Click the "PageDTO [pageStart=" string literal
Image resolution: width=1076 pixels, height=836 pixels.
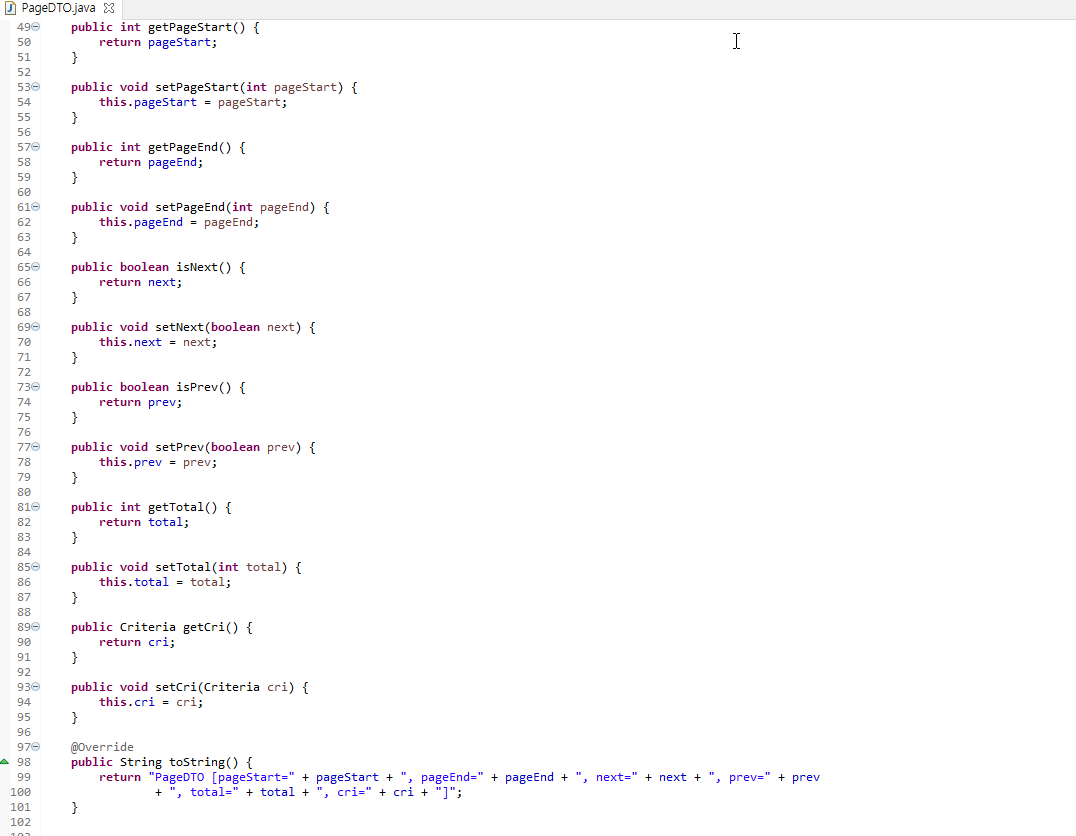coord(222,778)
